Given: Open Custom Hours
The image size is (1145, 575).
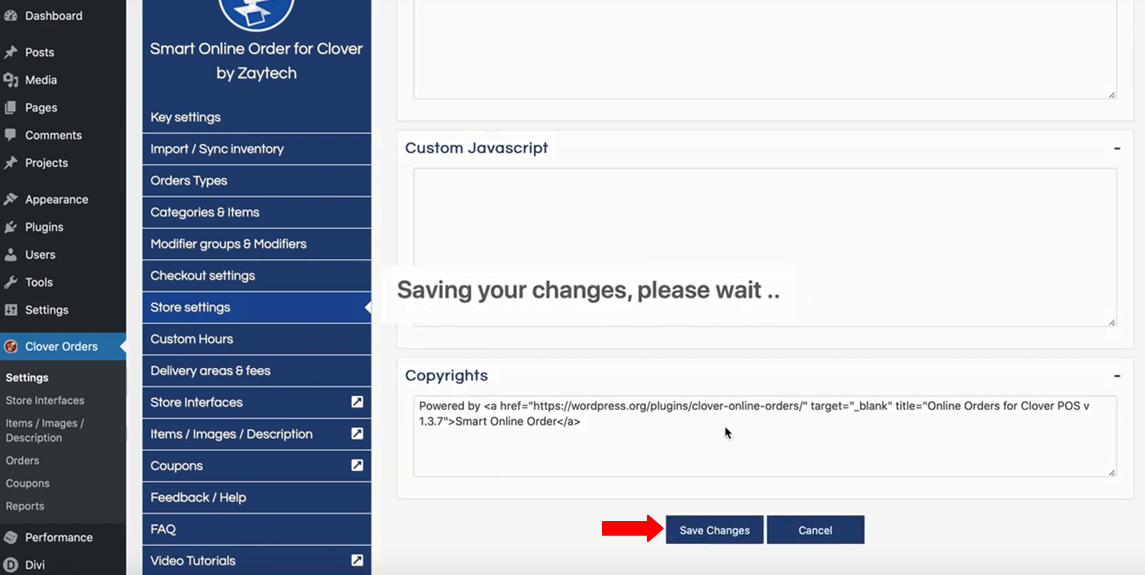Looking at the screenshot, I should pyautogui.click(x=256, y=339).
